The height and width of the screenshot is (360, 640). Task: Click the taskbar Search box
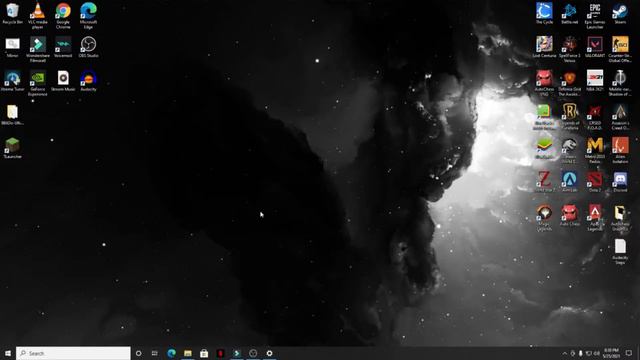click(x=73, y=353)
